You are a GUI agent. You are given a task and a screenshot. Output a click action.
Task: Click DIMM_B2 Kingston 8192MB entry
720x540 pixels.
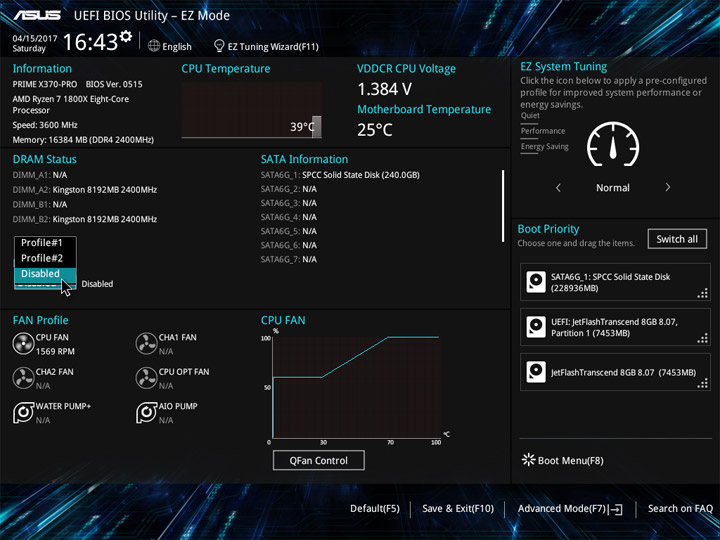(x=84, y=219)
